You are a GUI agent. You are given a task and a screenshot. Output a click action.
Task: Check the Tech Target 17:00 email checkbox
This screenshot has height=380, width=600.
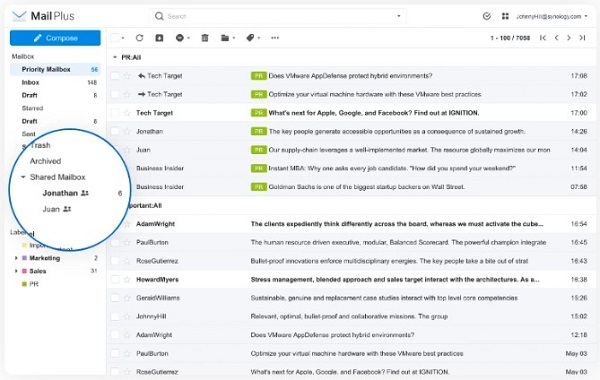tap(115, 113)
